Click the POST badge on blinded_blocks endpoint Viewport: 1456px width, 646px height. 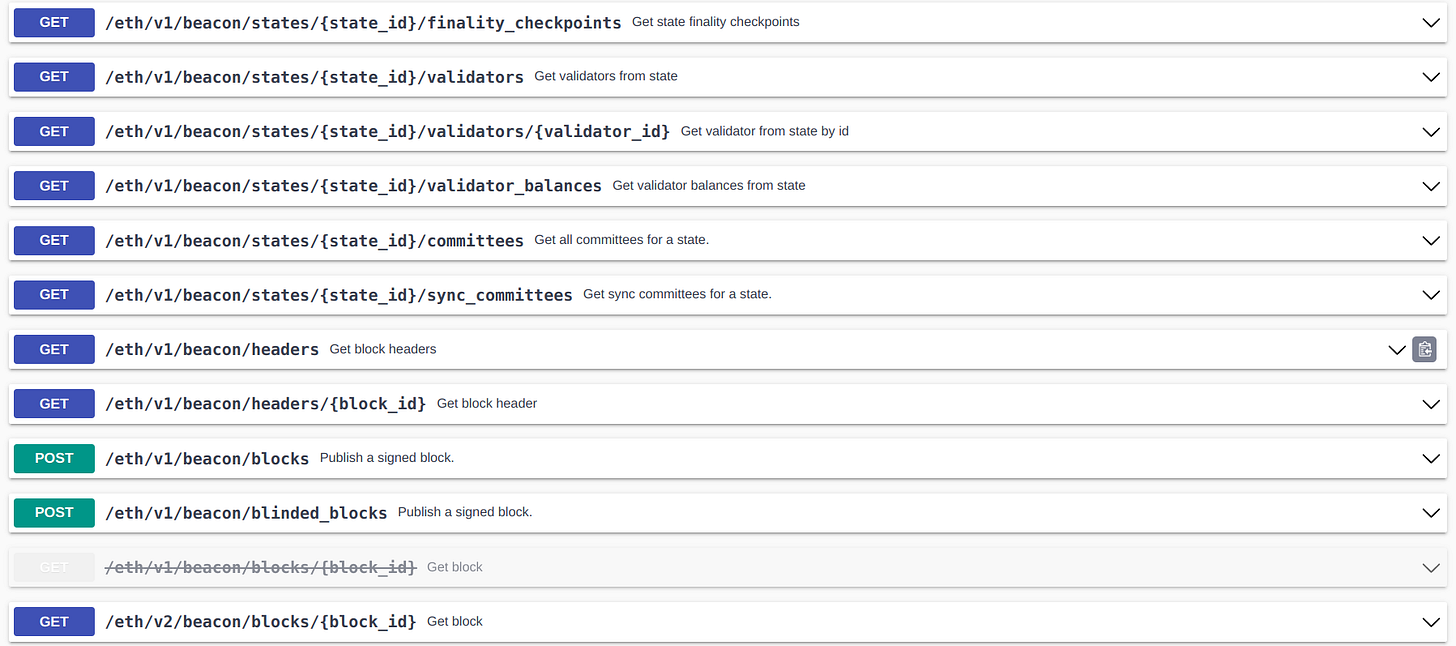[x=53, y=512]
